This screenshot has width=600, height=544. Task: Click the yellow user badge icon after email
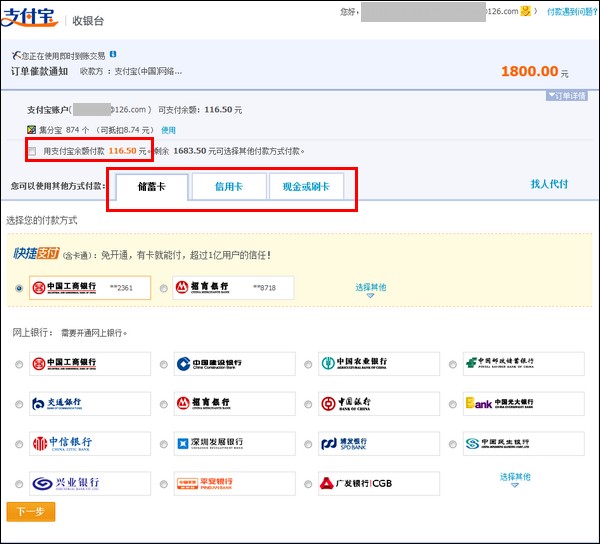[526, 11]
